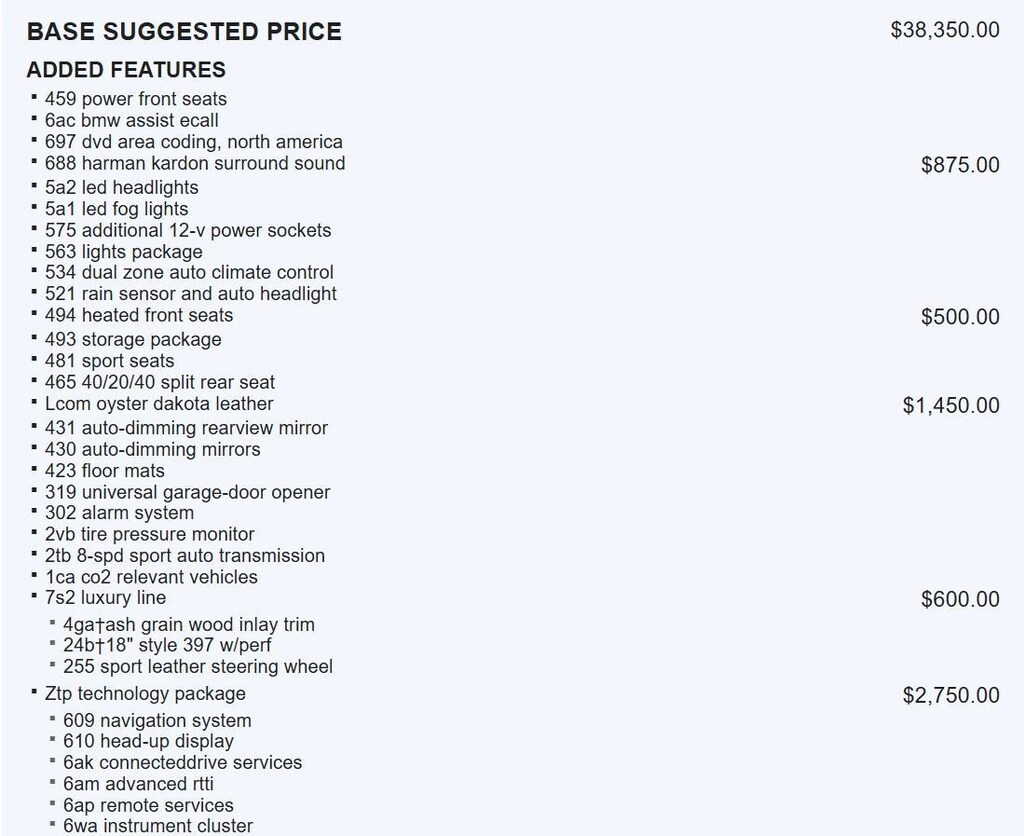Viewport: 1024px width, 836px height.
Task: Select the 5a2 led headlights entry
Action: click(x=122, y=188)
